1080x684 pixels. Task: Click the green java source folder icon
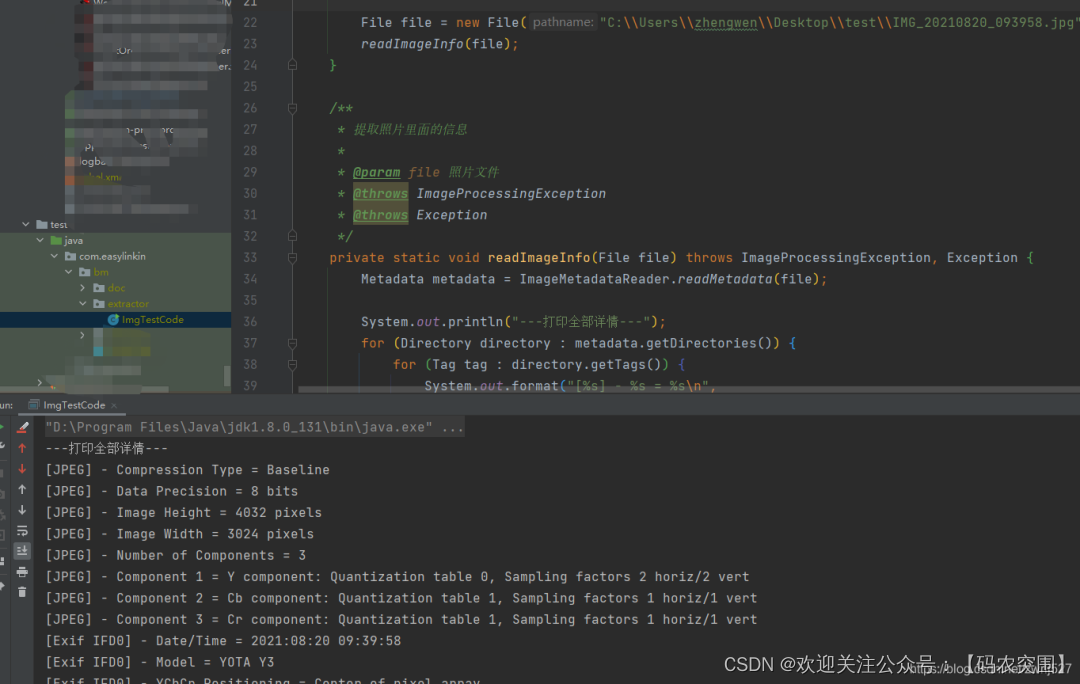(56, 240)
